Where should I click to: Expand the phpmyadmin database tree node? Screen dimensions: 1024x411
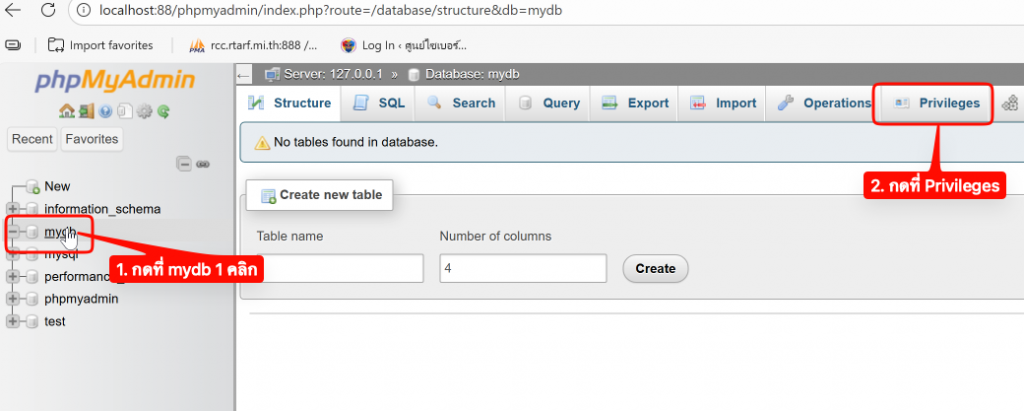[14, 299]
